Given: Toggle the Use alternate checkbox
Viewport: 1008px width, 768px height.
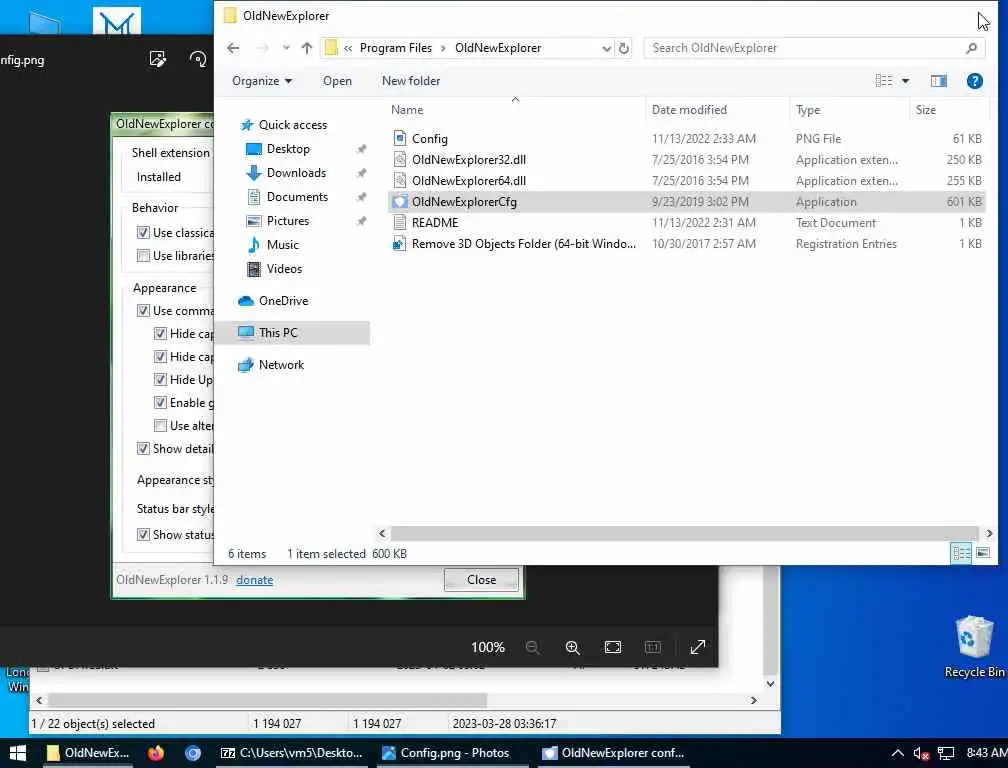Looking at the screenshot, I should point(161,426).
